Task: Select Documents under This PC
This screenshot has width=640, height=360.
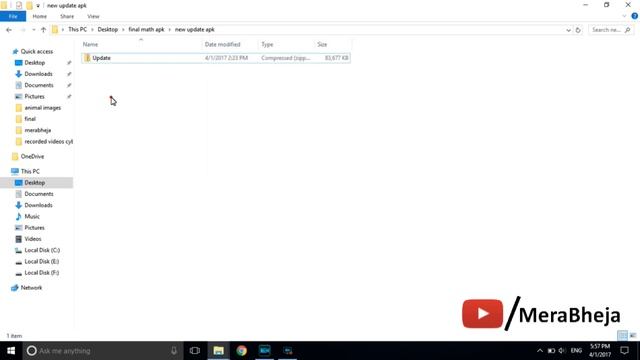Action: (39, 194)
